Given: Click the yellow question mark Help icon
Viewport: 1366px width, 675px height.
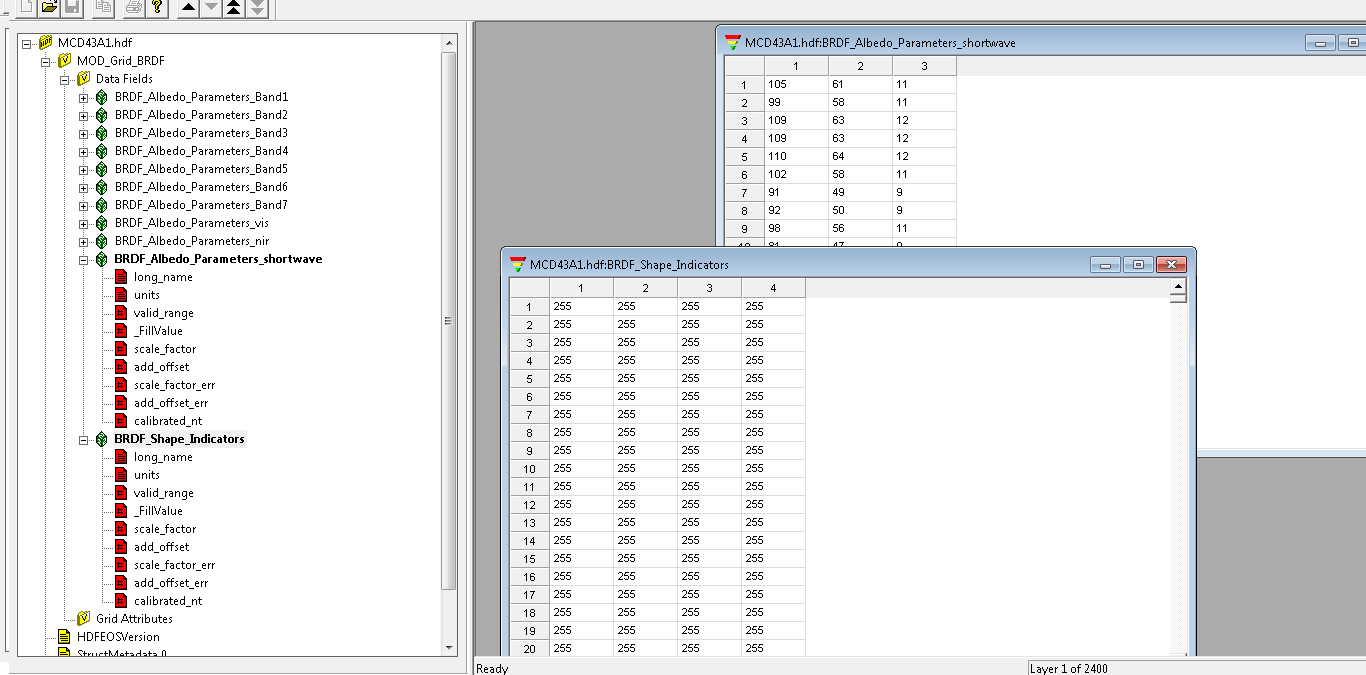Looking at the screenshot, I should click(157, 8).
